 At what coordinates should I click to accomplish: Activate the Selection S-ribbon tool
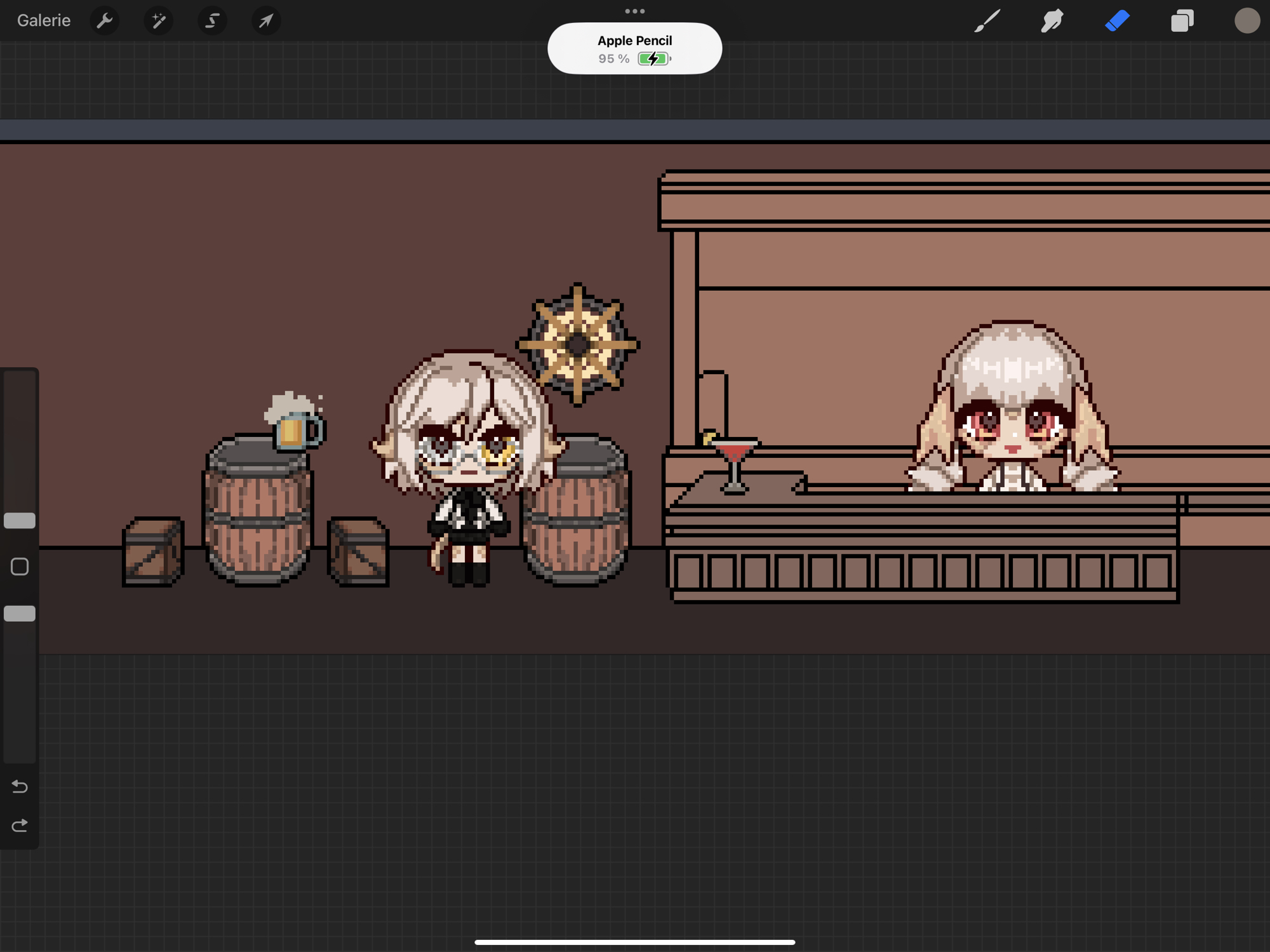coord(212,20)
